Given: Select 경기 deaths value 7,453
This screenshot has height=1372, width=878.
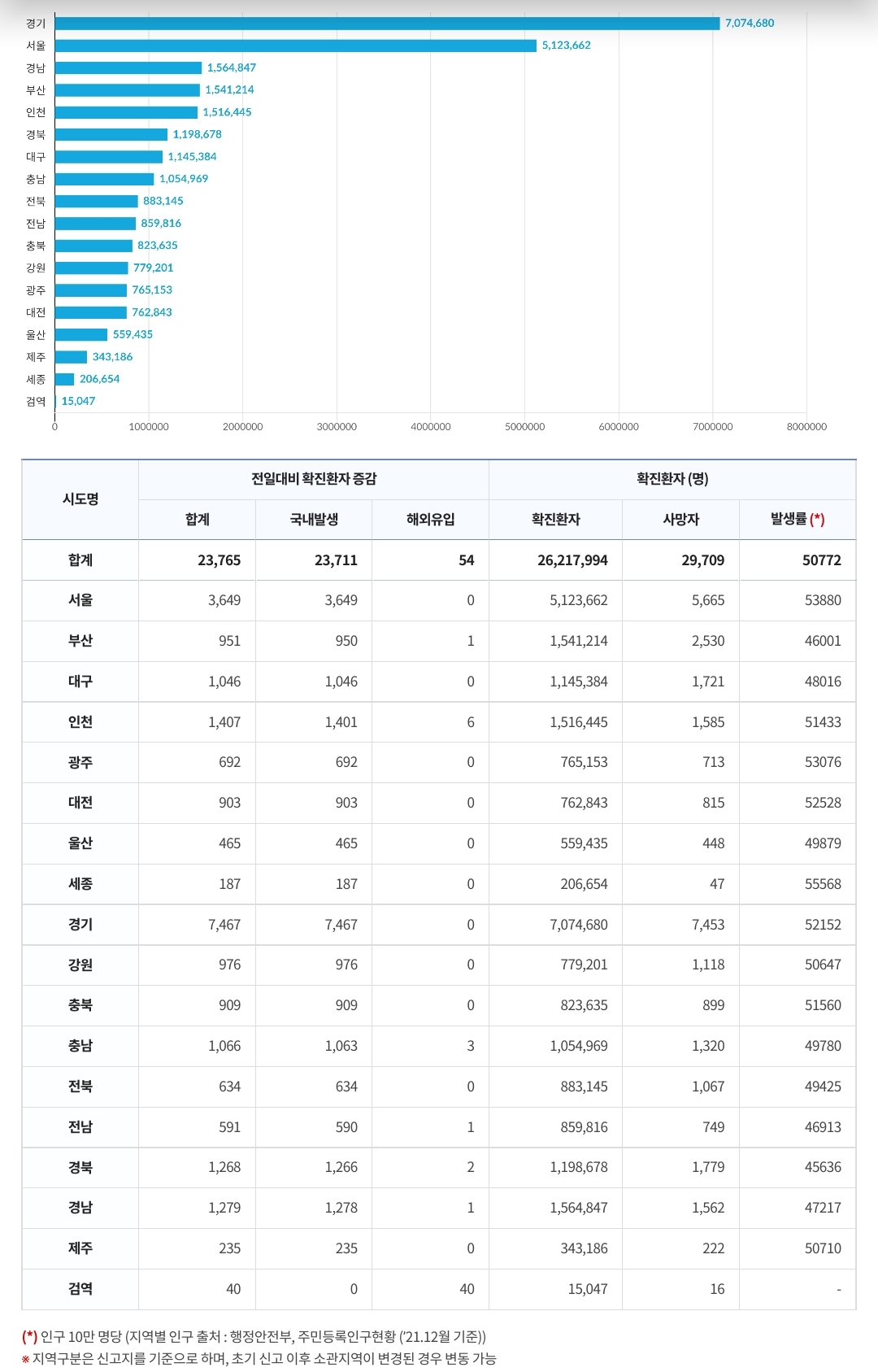Looking at the screenshot, I should [x=708, y=925].
